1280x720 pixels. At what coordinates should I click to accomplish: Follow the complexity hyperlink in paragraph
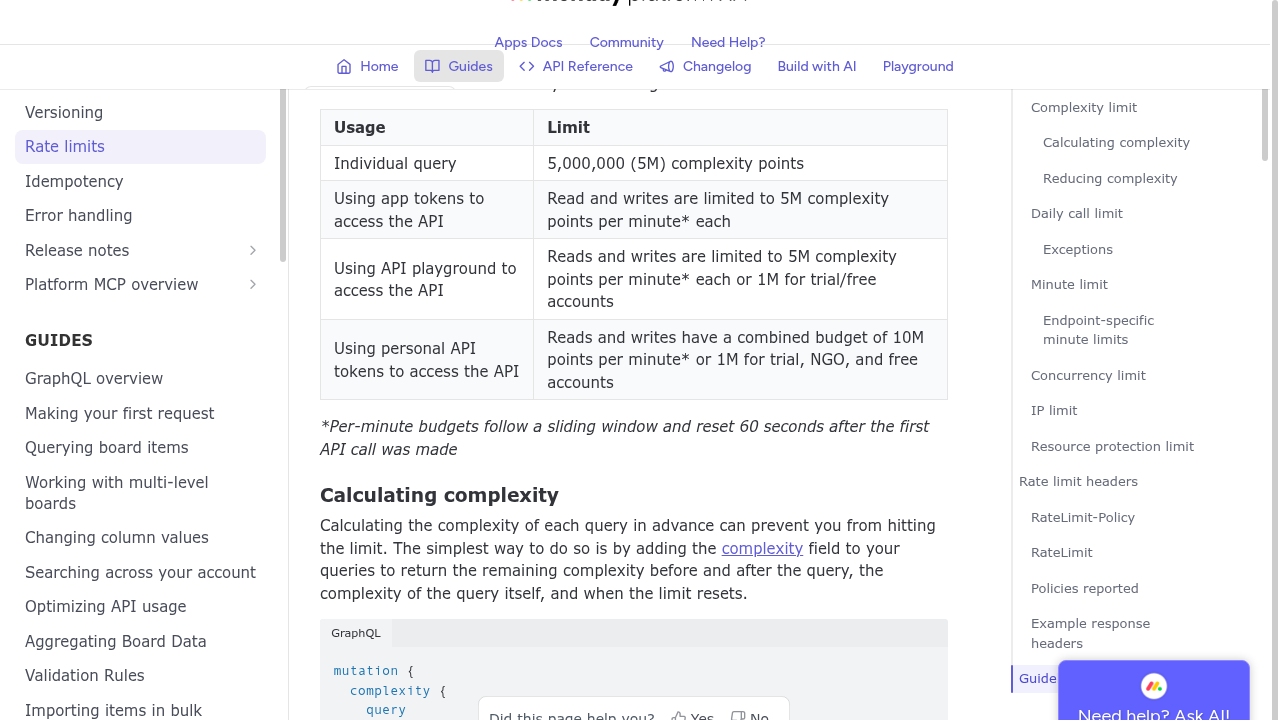point(762,548)
